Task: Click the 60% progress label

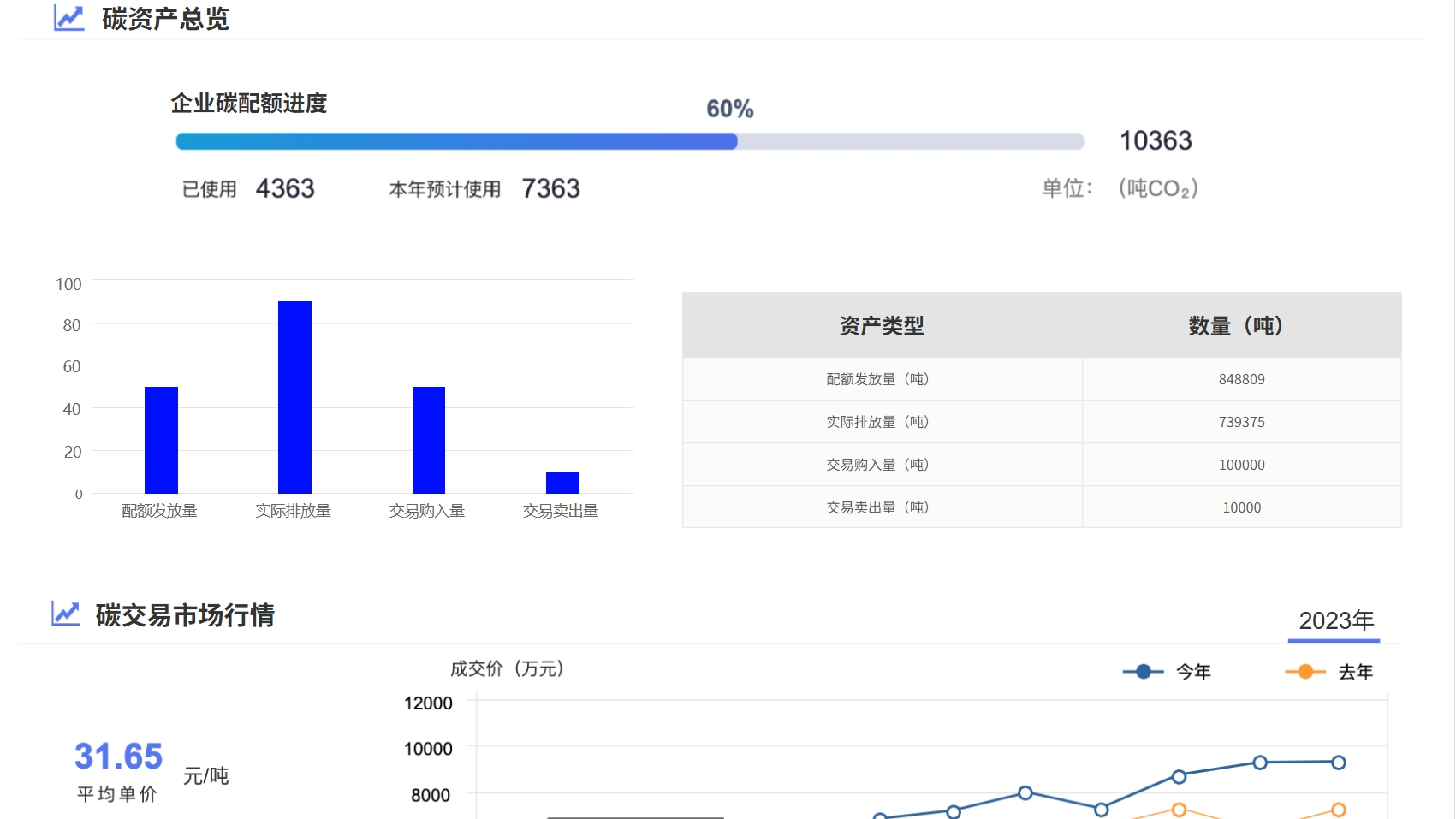Action: coord(729,109)
